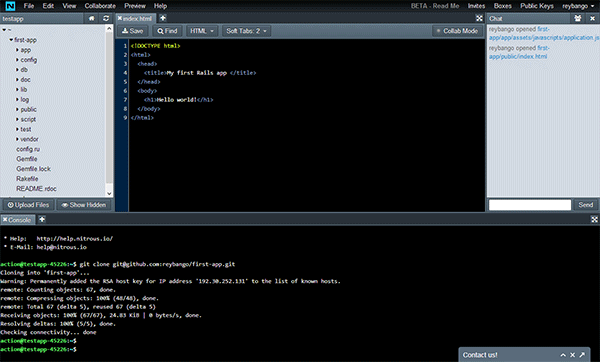This screenshot has height=362, width=600.
Task: Open the Edit menu
Action: (48, 6)
